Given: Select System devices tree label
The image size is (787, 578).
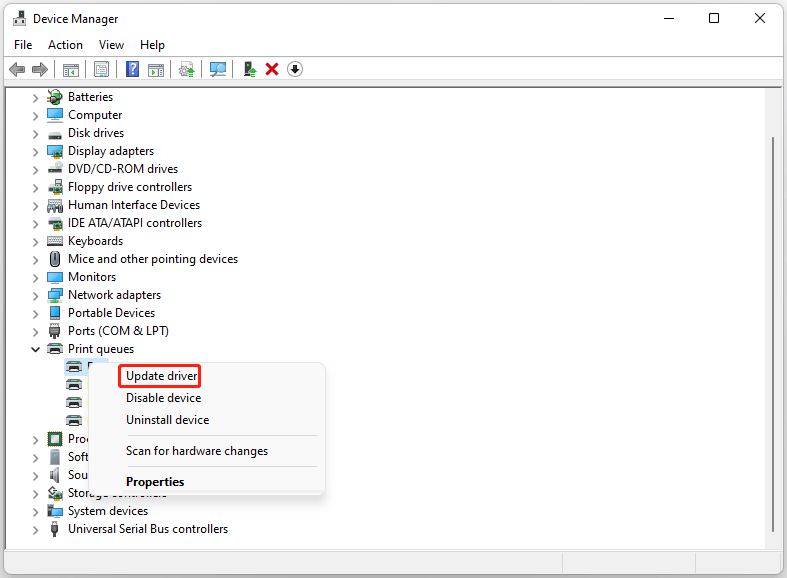Looking at the screenshot, I should pos(108,511).
